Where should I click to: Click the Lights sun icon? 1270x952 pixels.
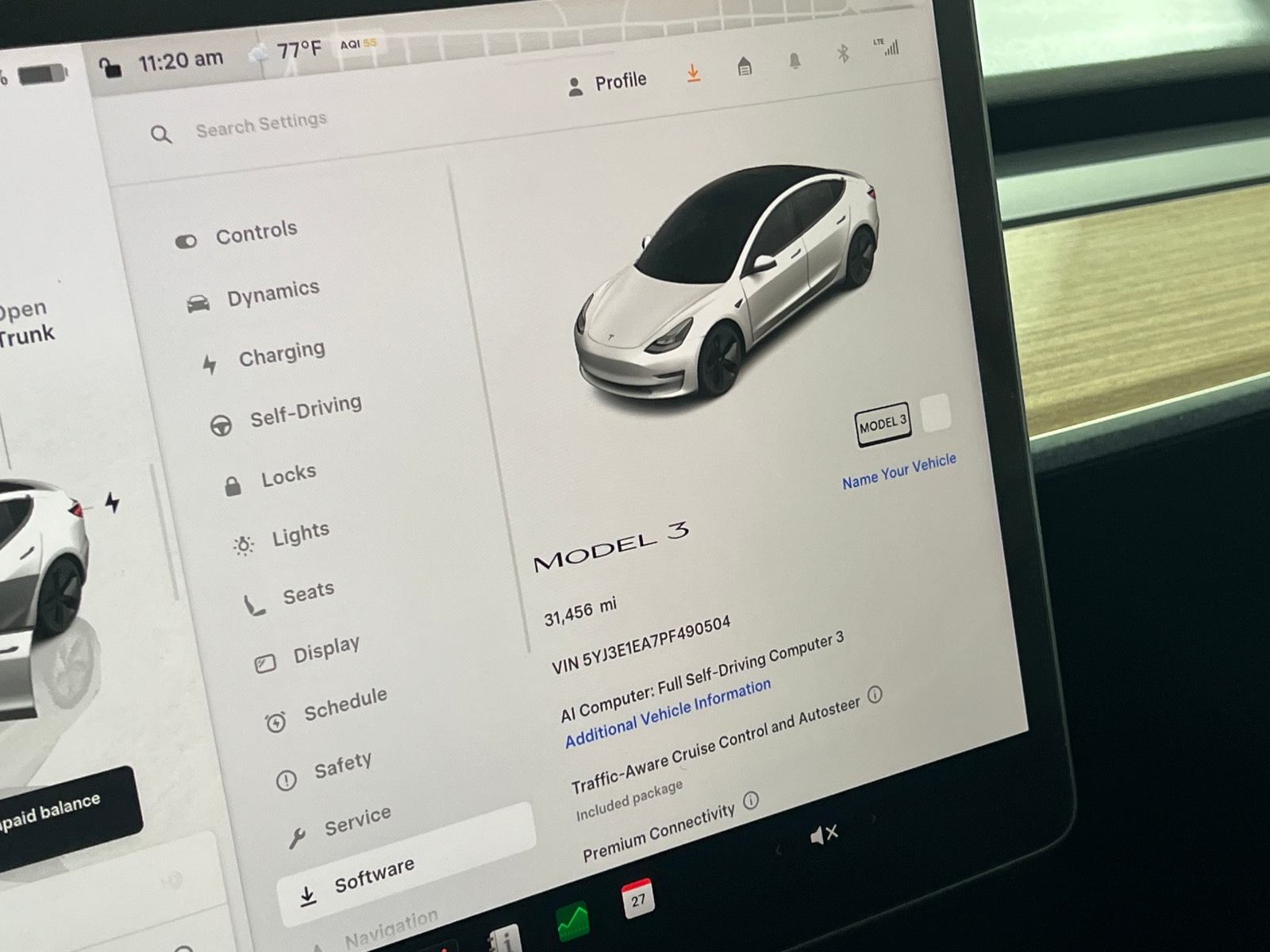coord(244,545)
